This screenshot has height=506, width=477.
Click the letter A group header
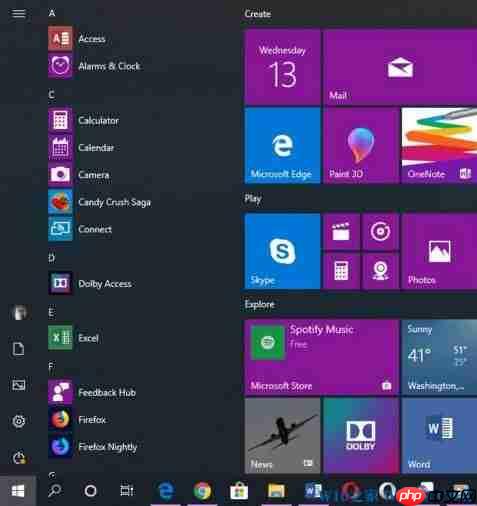pos(52,13)
